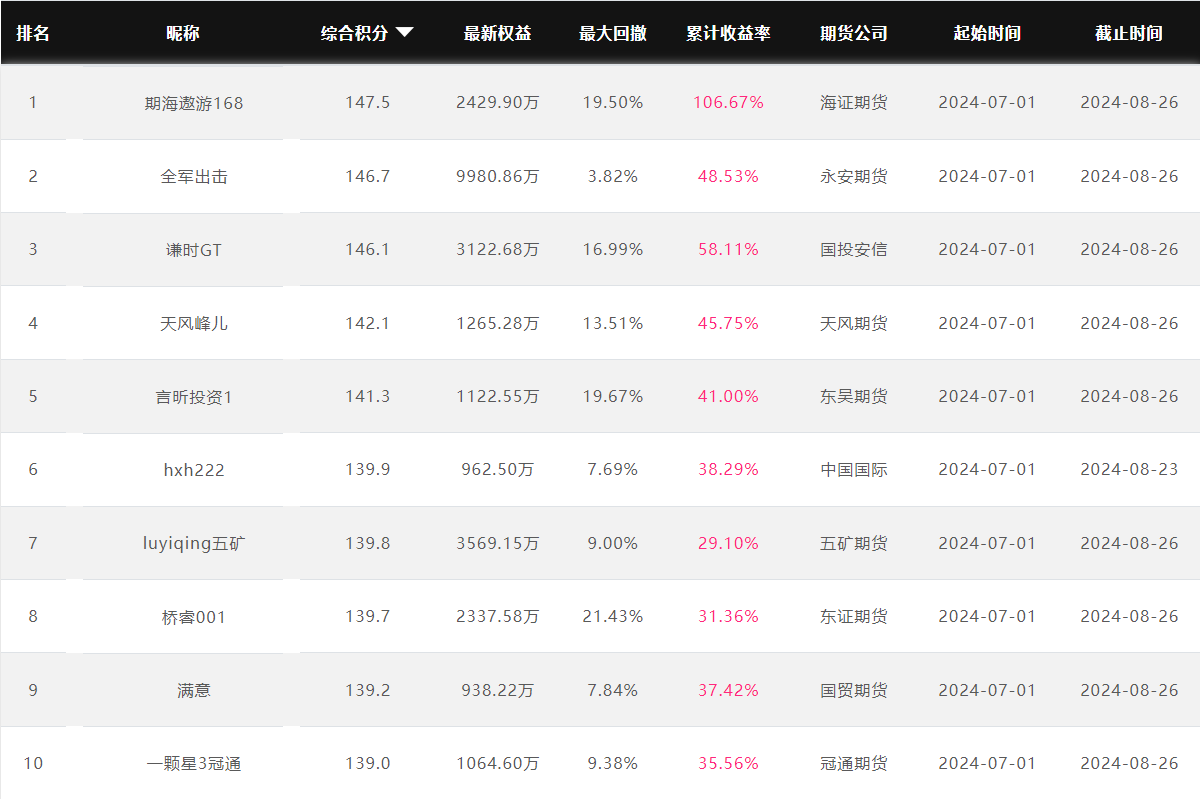Click max drawdown 21.43%
The height and width of the screenshot is (799, 1200).
click(613, 616)
